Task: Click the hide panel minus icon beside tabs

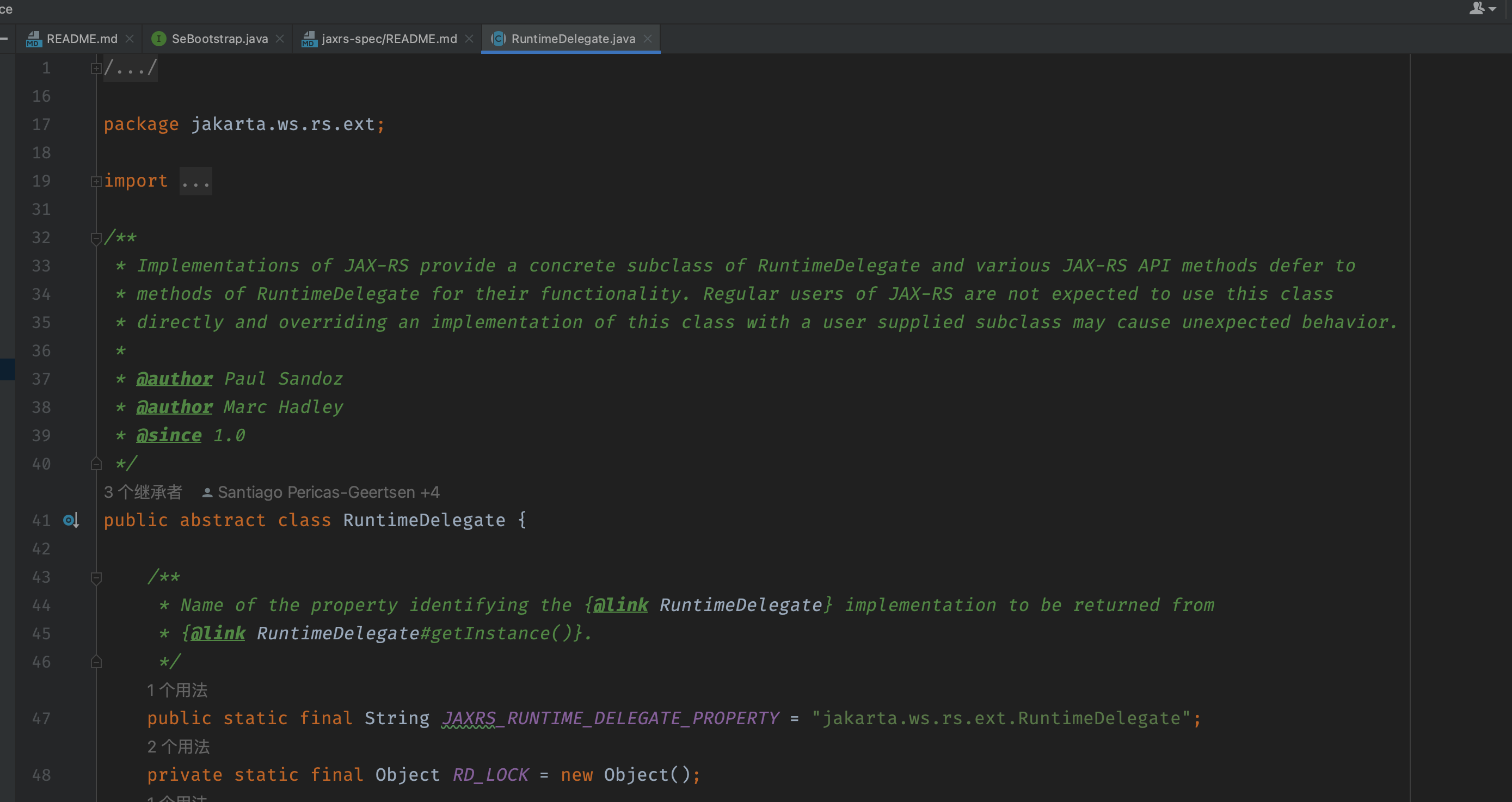Action: pos(4,39)
